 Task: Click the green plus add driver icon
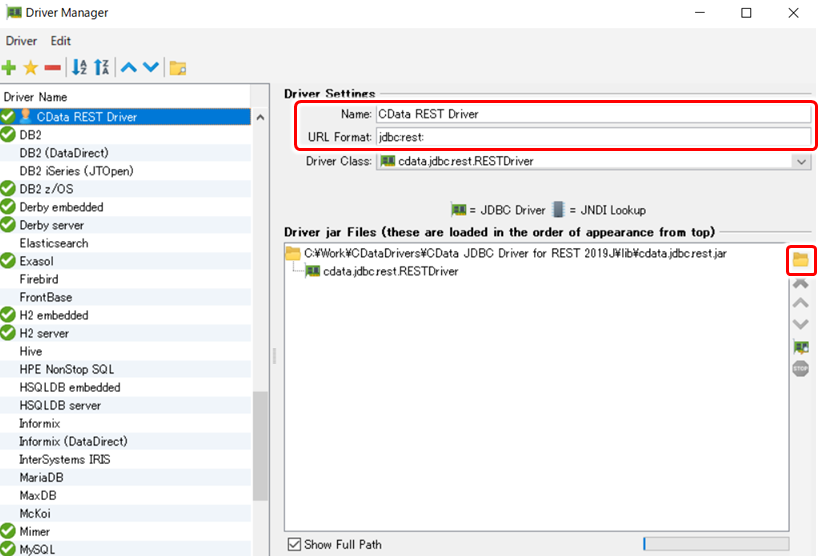point(9,67)
